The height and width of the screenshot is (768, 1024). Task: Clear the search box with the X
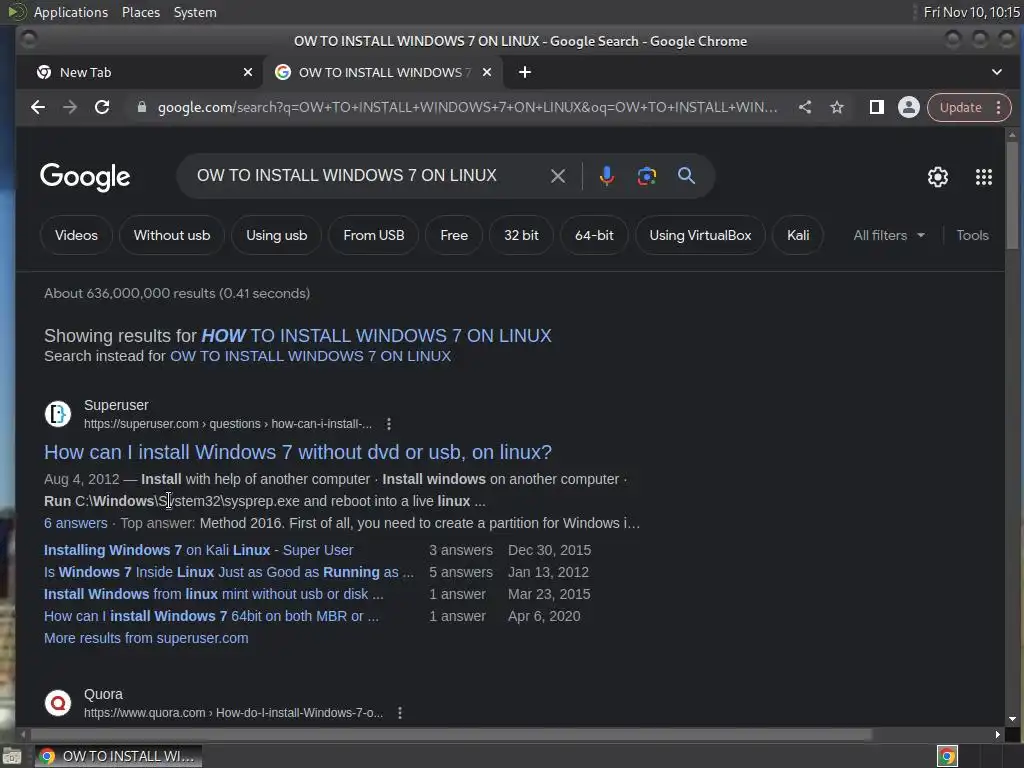tap(558, 176)
